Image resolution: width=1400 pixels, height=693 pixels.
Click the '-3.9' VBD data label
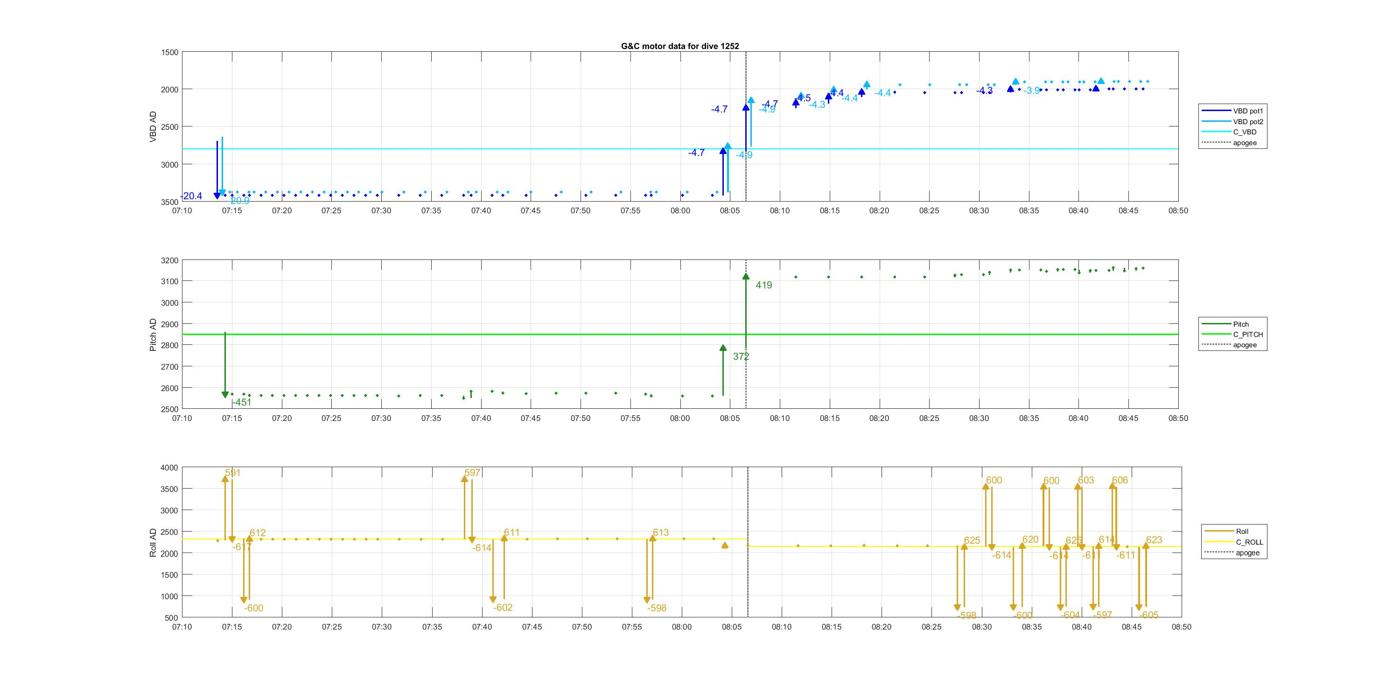(x=1032, y=91)
